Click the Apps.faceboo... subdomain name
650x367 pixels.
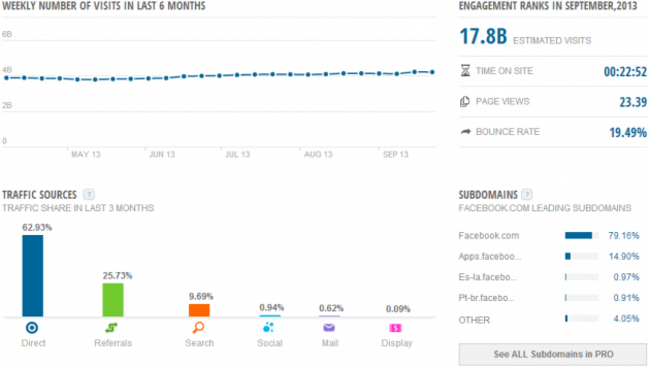(x=490, y=256)
